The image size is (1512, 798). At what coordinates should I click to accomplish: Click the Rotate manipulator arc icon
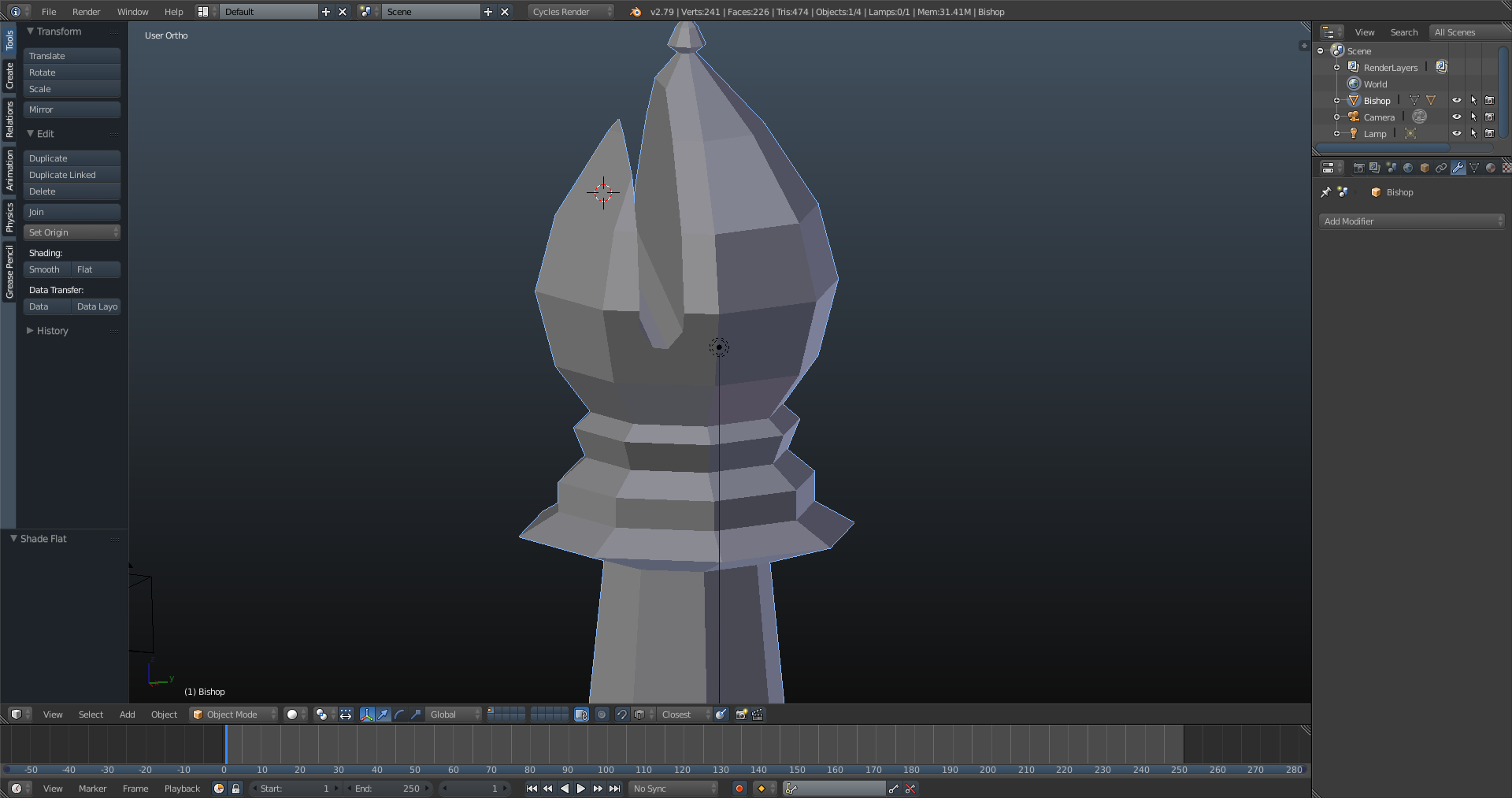click(x=400, y=714)
